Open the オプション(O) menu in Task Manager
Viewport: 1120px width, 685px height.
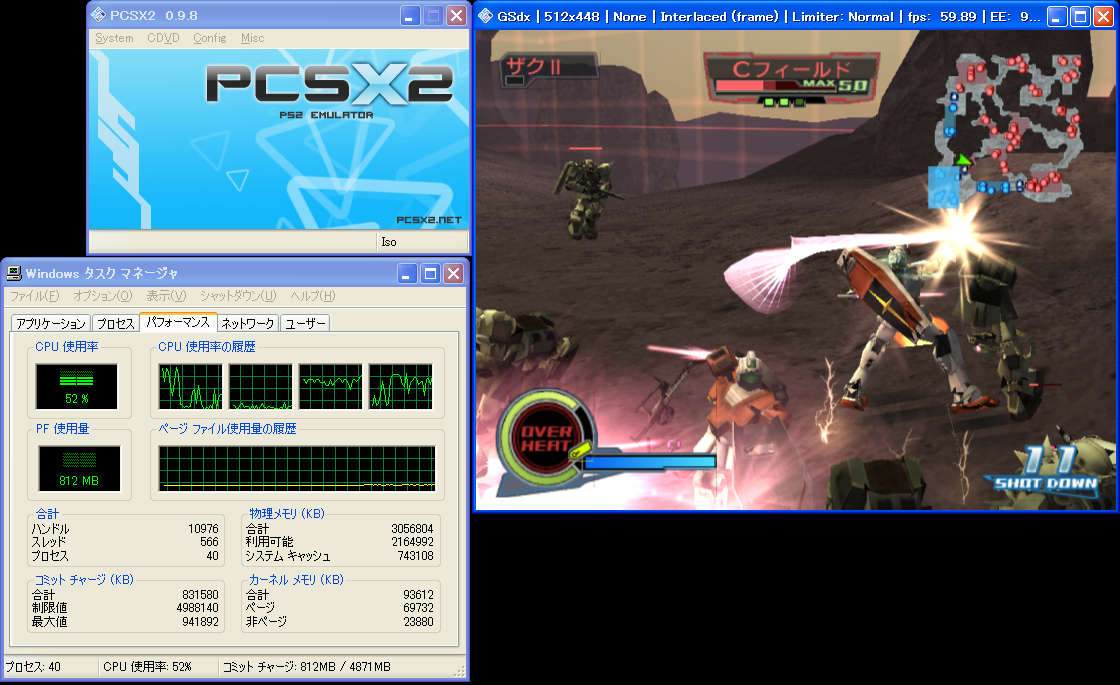pos(102,296)
